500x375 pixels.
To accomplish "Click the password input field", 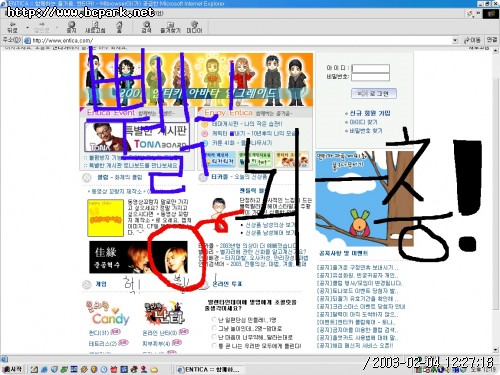I will coord(370,77).
